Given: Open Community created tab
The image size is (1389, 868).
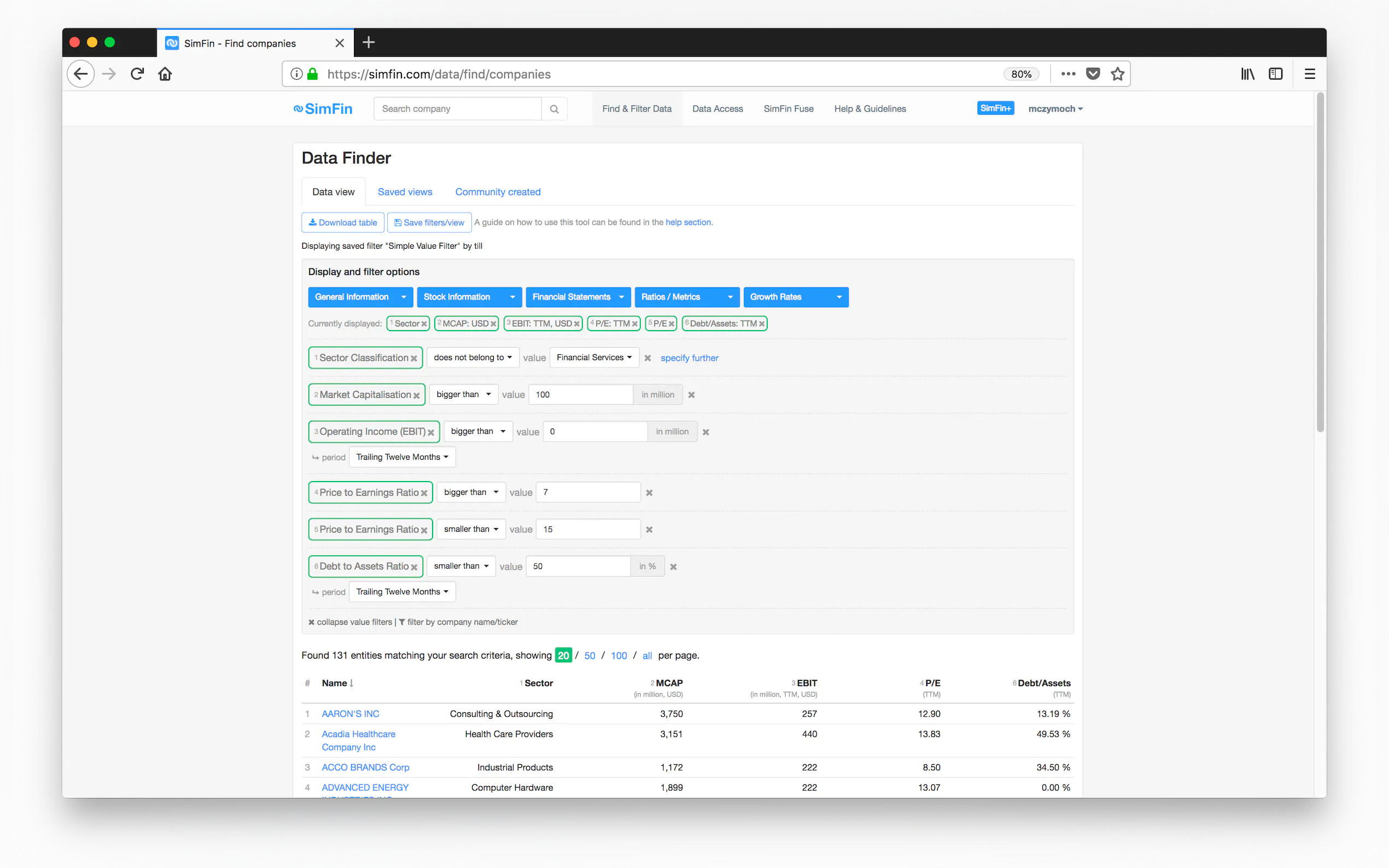Looking at the screenshot, I should 497,192.
